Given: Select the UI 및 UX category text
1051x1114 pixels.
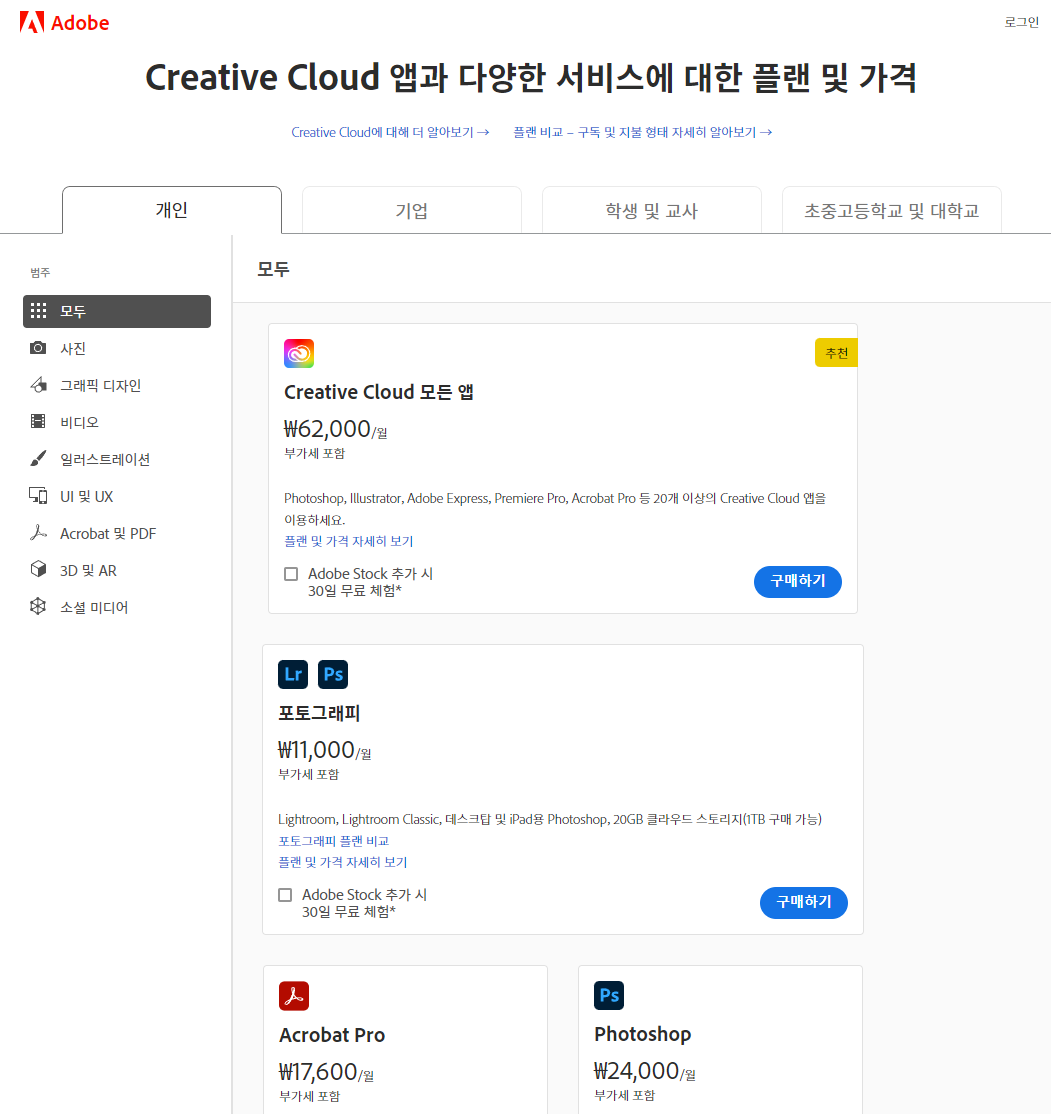Looking at the screenshot, I should pyautogui.click(x=87, y=496).
